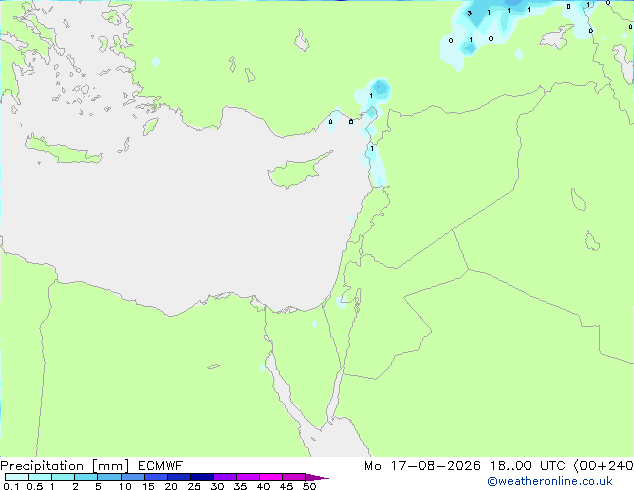Image resolution: width=634 pixels, height=490 pixels.
Task: Click the legend swatch between 20 and 25
Action: [179, 477]
